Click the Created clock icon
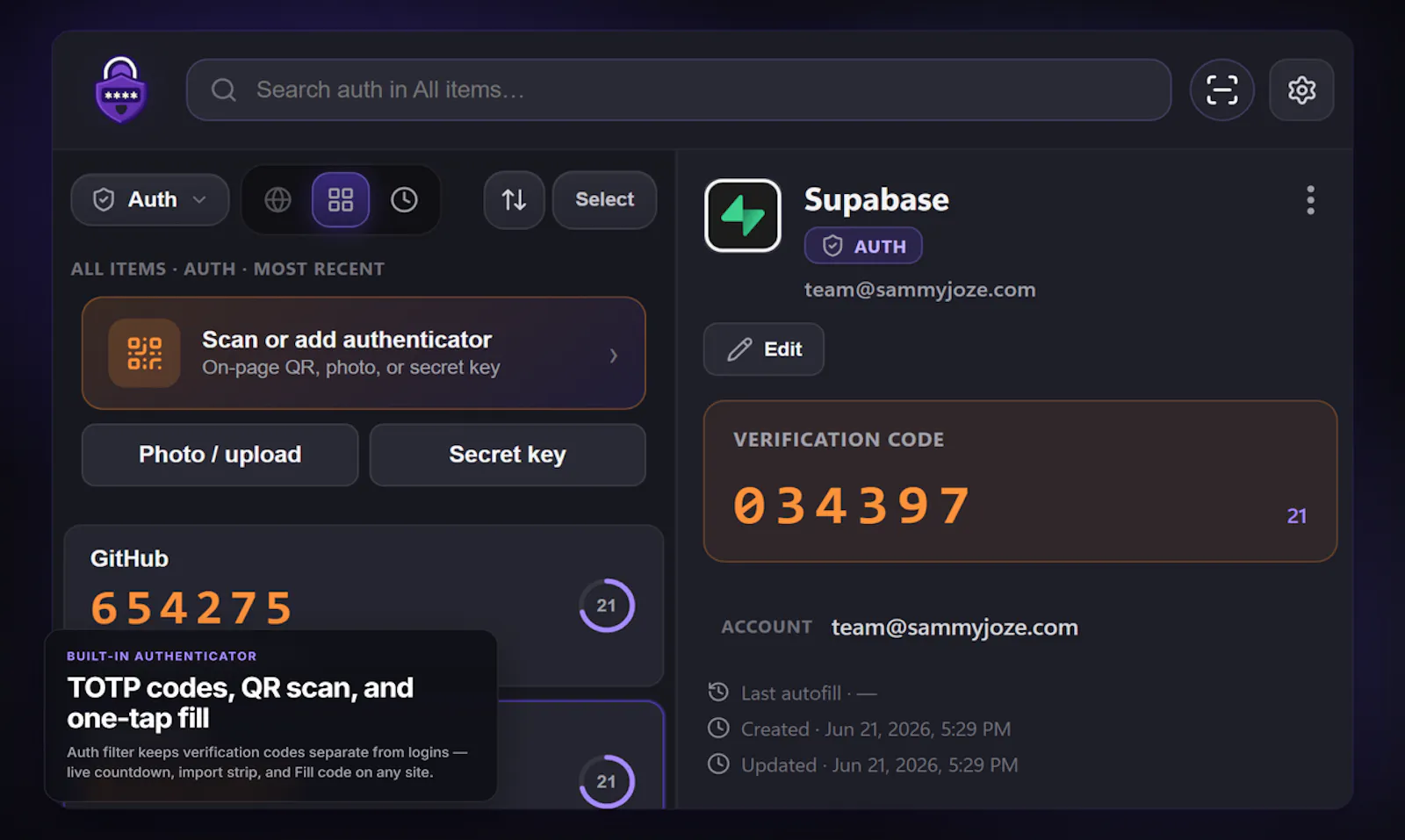This screenshot has width=1405, height=840. click(x=718, y=728)
